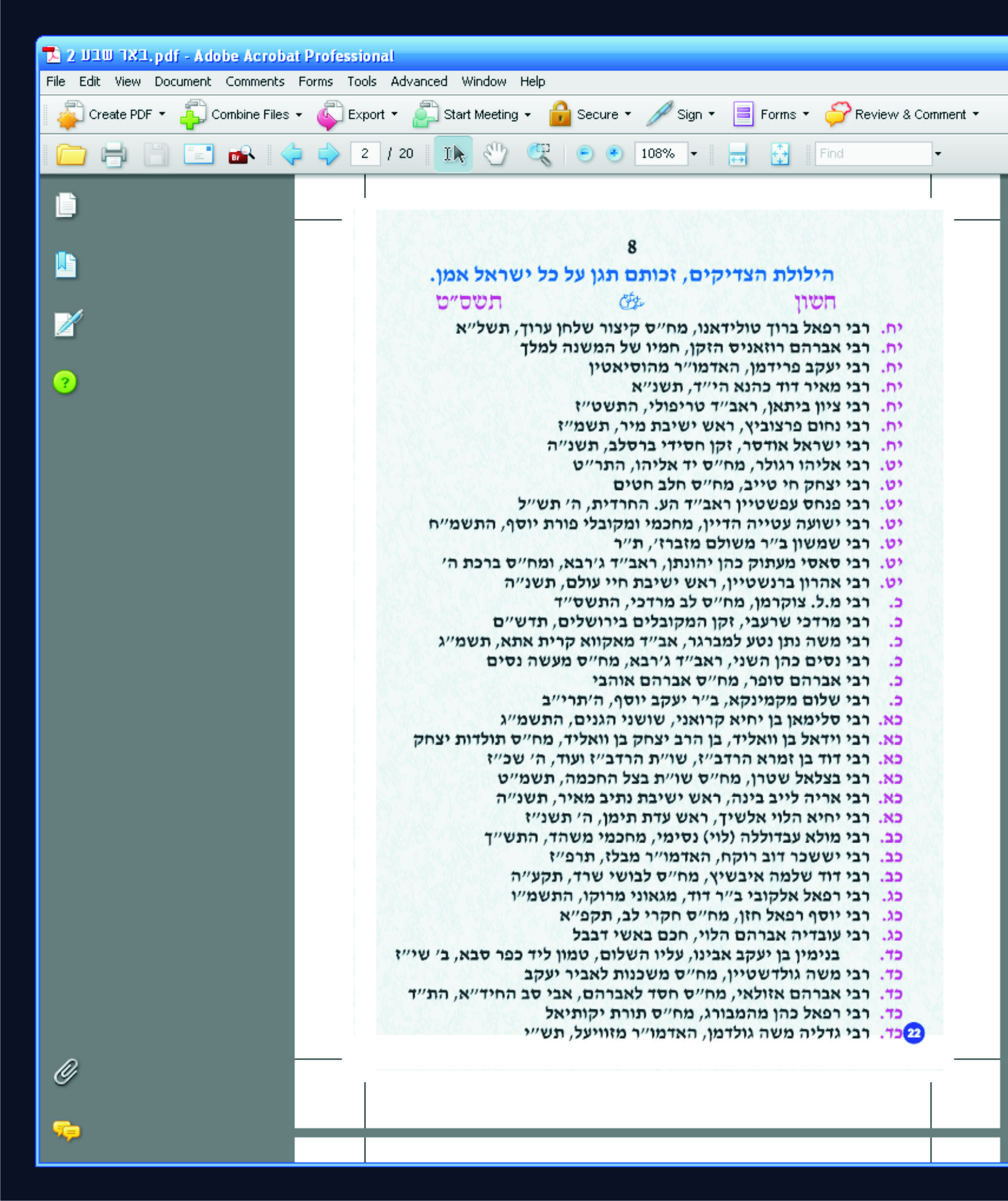
Task: Go to the previous page arrow
Action: pyautogui.click(x=292, y=154)
